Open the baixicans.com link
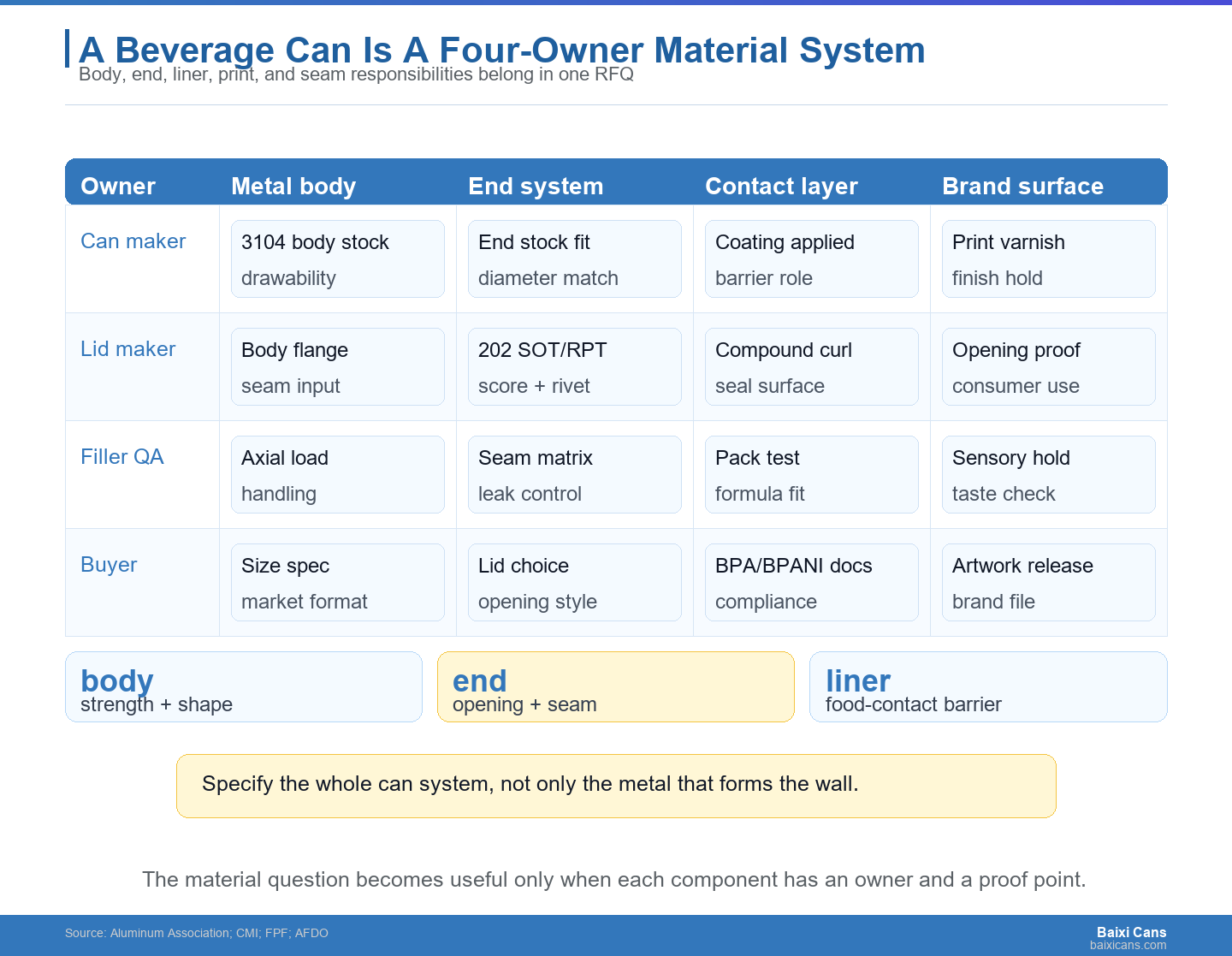Screen dimensions: 1232x956 coord(1128,945)
